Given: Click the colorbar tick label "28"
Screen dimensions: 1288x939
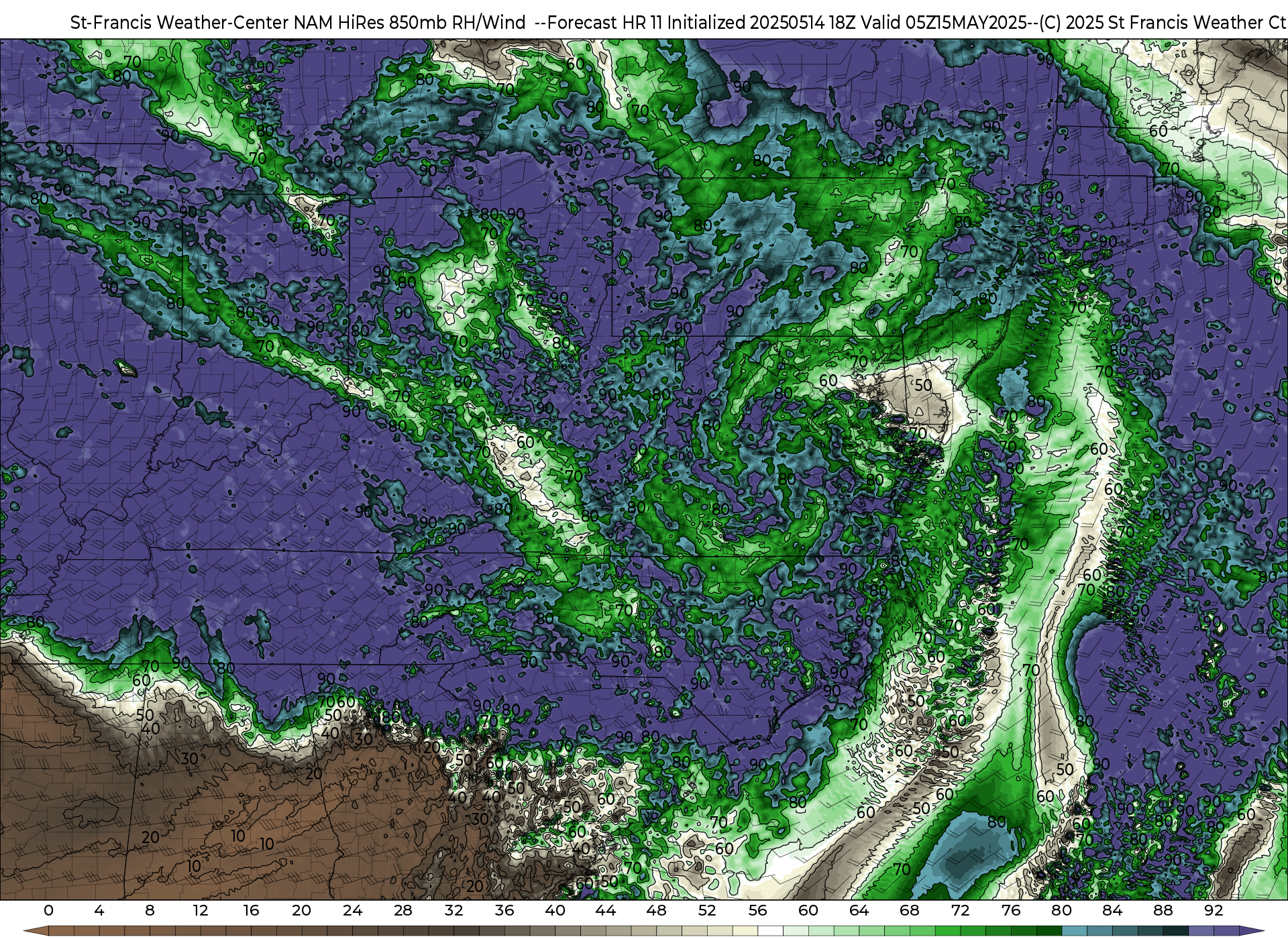Looking at the screenshot, I should (403, 910).
